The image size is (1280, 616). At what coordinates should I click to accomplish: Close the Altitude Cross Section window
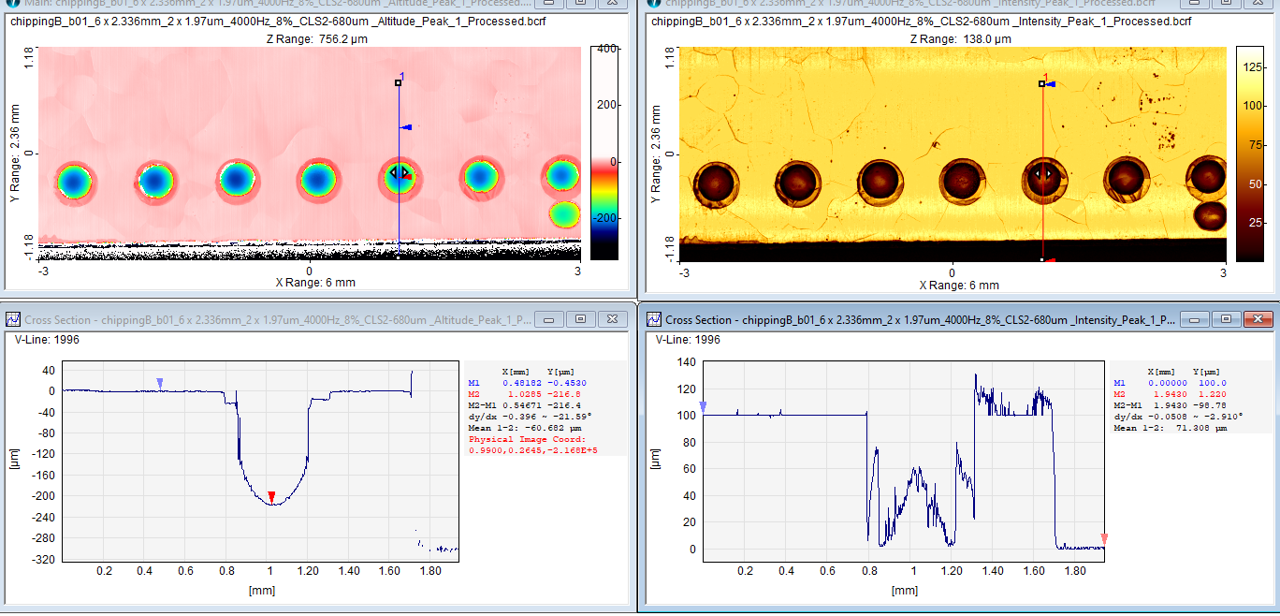[x=613, y=320]
